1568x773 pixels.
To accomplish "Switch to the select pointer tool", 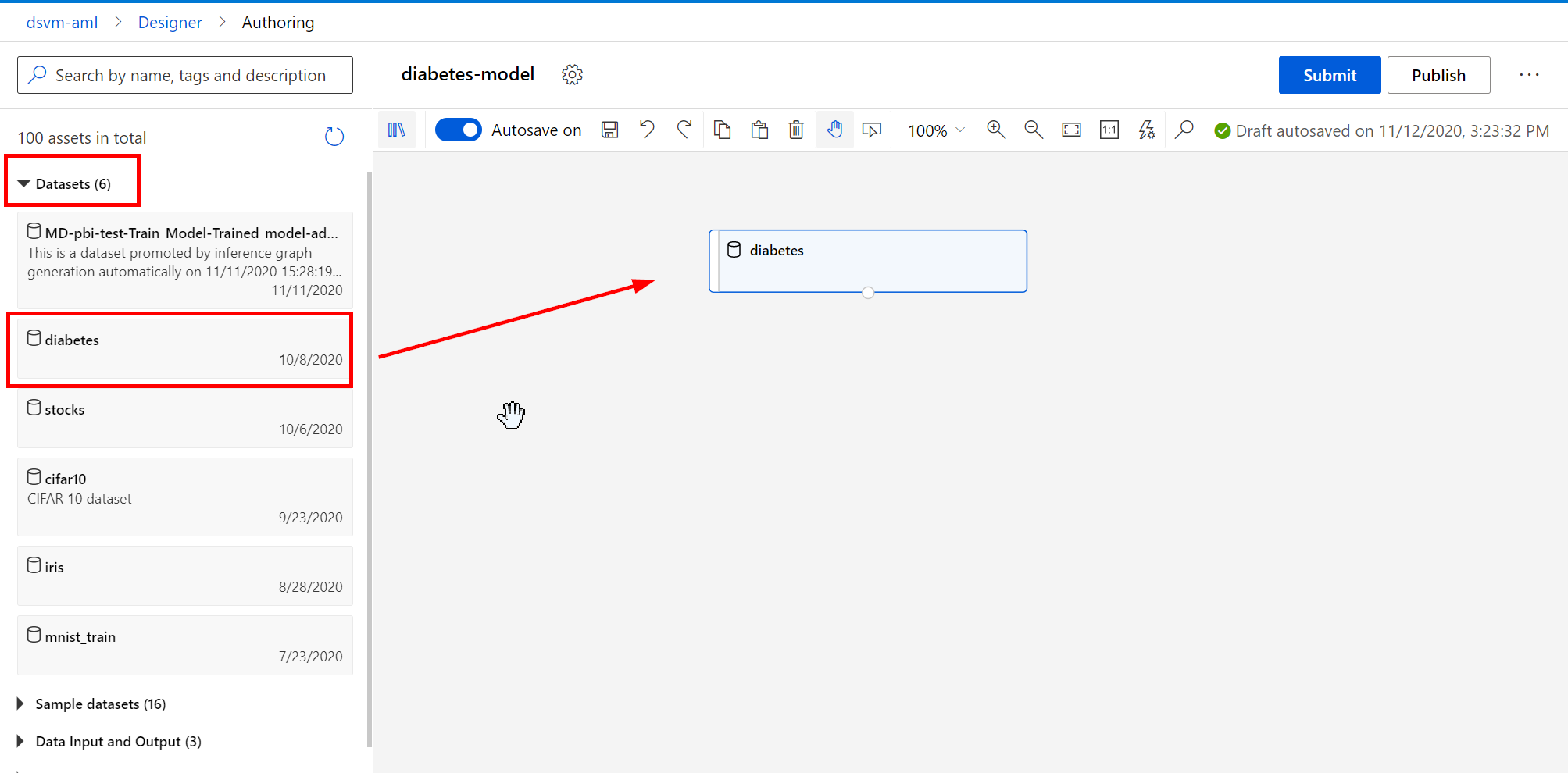I will [872, 130].
